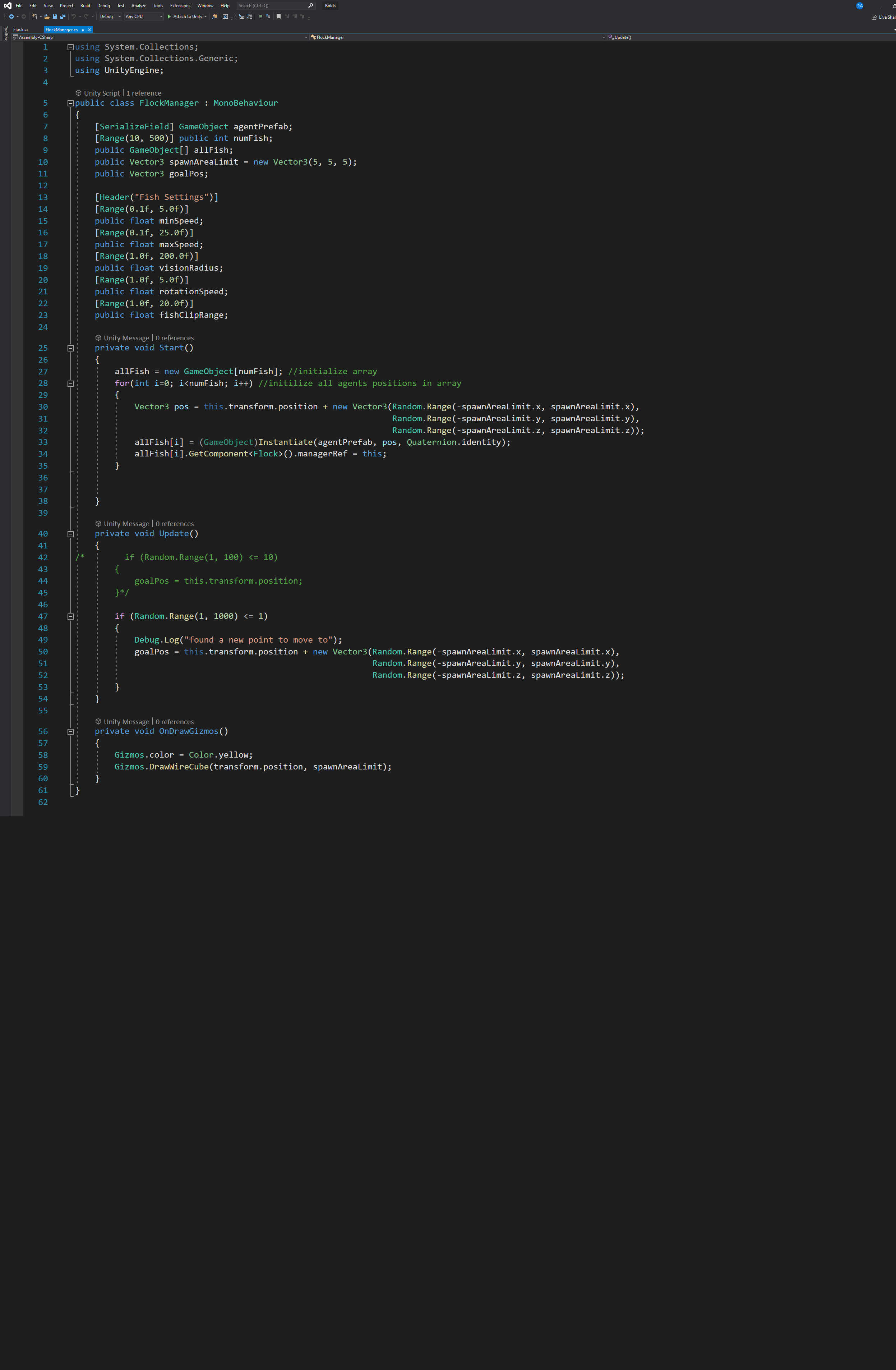Viewport: 896px width, 1370px height.
Task: Click the Find in Files toolbar icon
Action: [214, 17]
